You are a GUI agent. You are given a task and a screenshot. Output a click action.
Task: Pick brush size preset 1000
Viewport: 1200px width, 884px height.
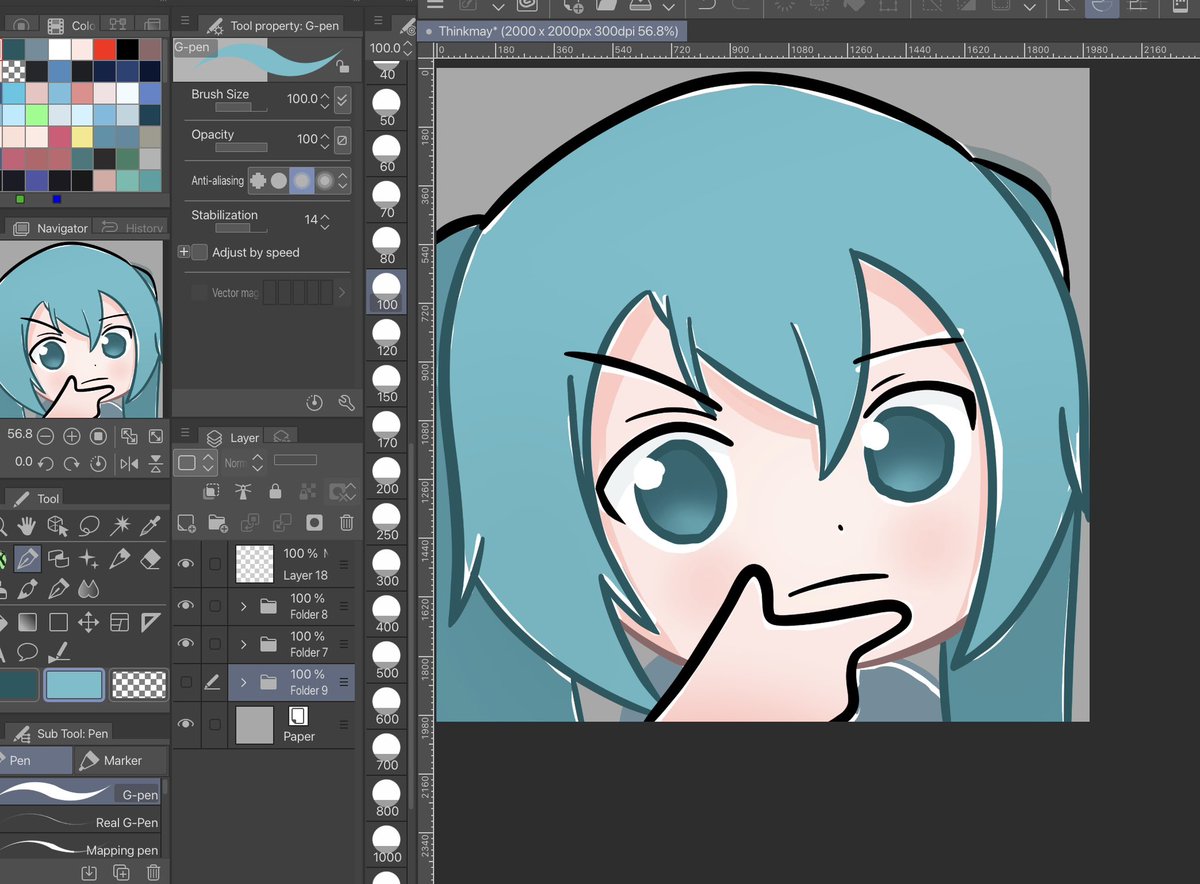point(387,843)
